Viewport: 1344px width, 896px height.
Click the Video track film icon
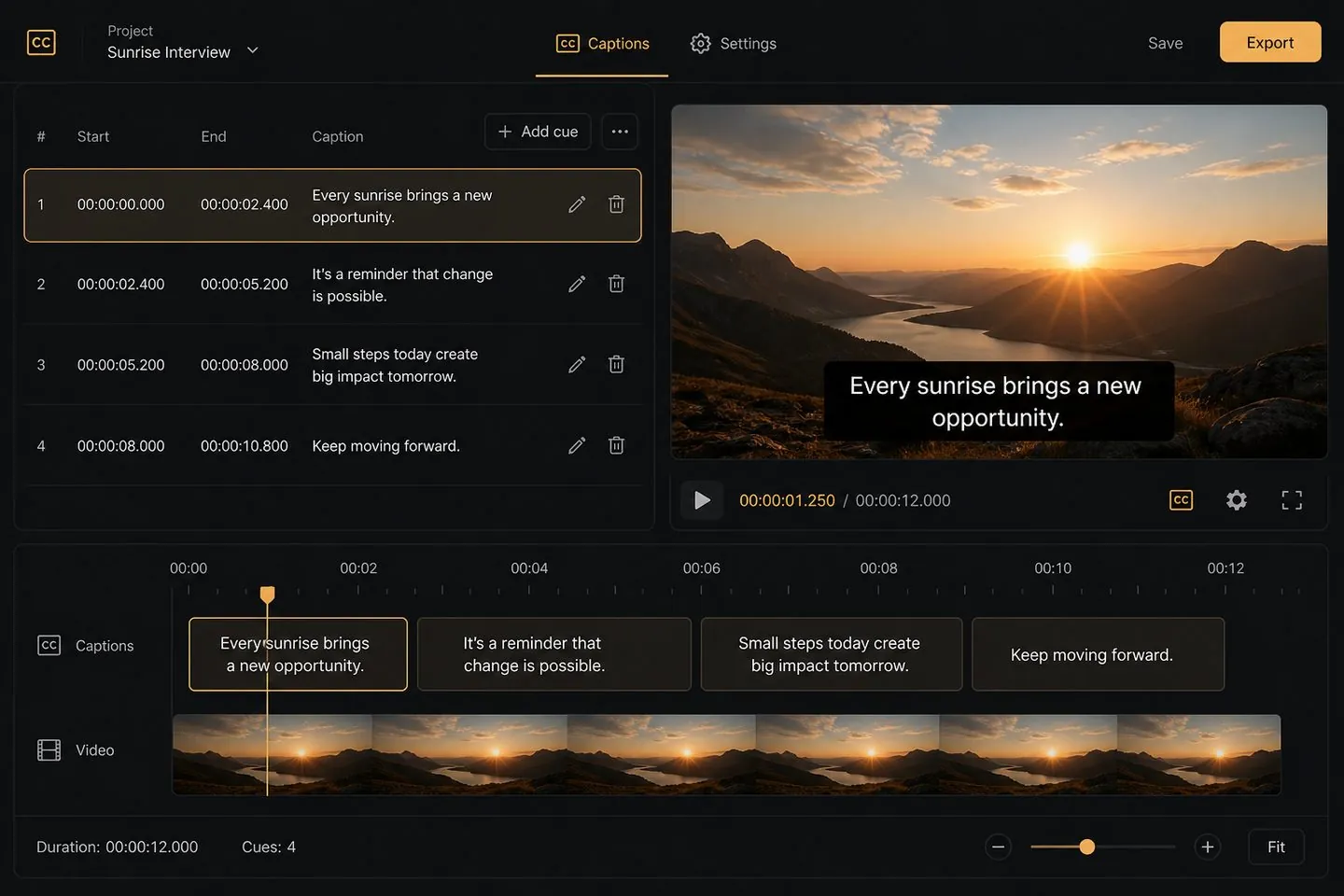click(x=49, y=749)
